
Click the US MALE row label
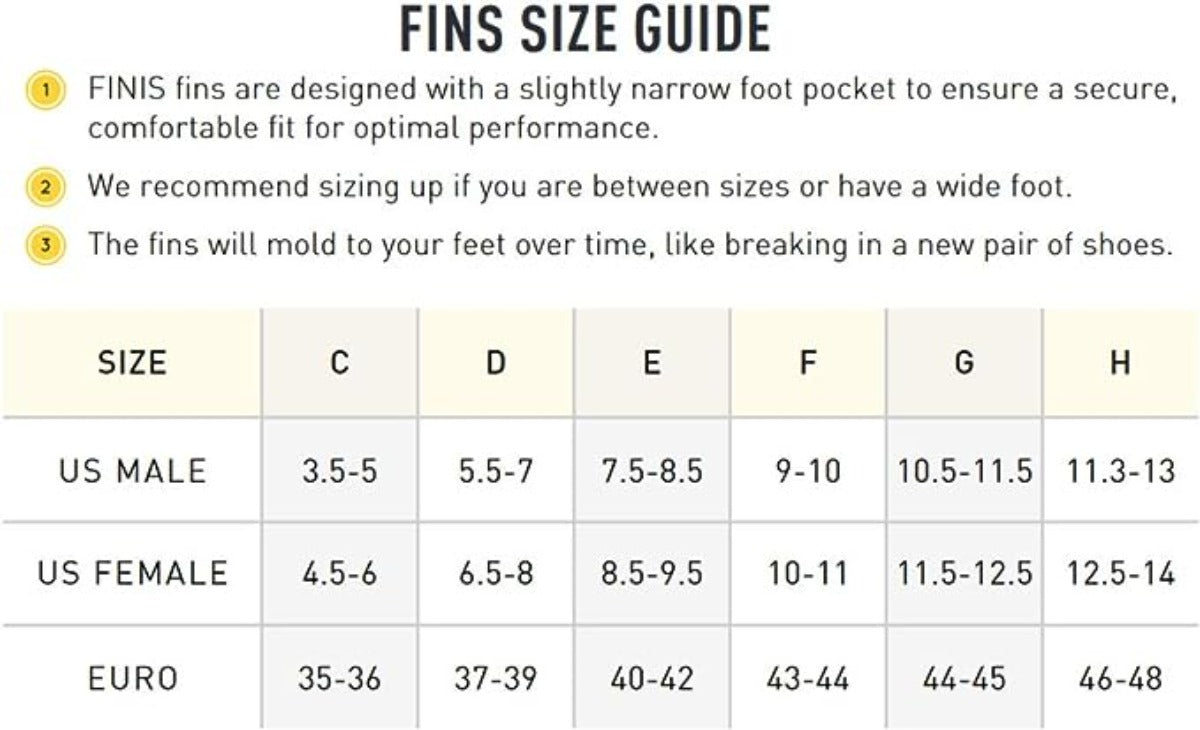pos(132,470)
